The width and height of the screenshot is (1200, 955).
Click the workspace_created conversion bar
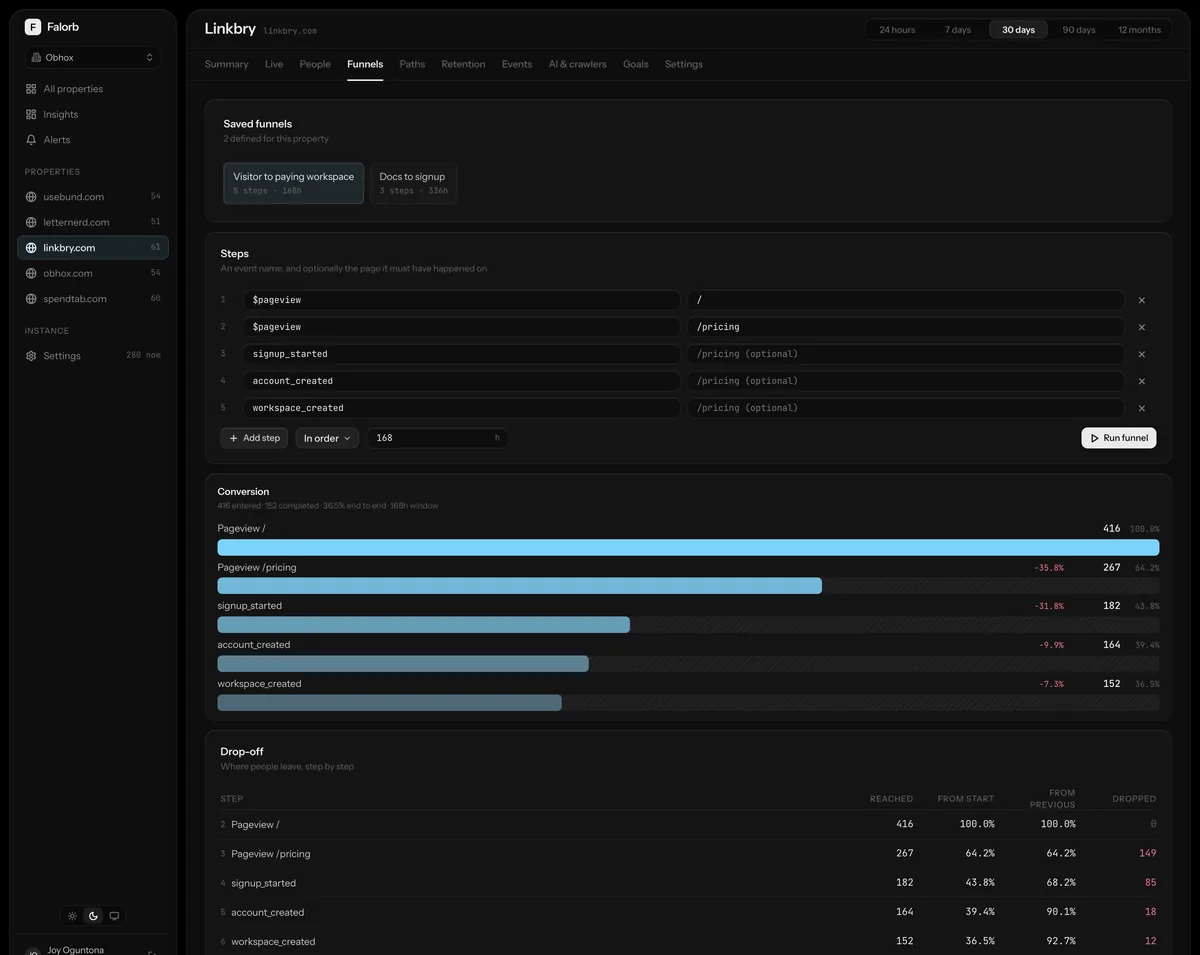pyautogui.click(x=390, y=703)
